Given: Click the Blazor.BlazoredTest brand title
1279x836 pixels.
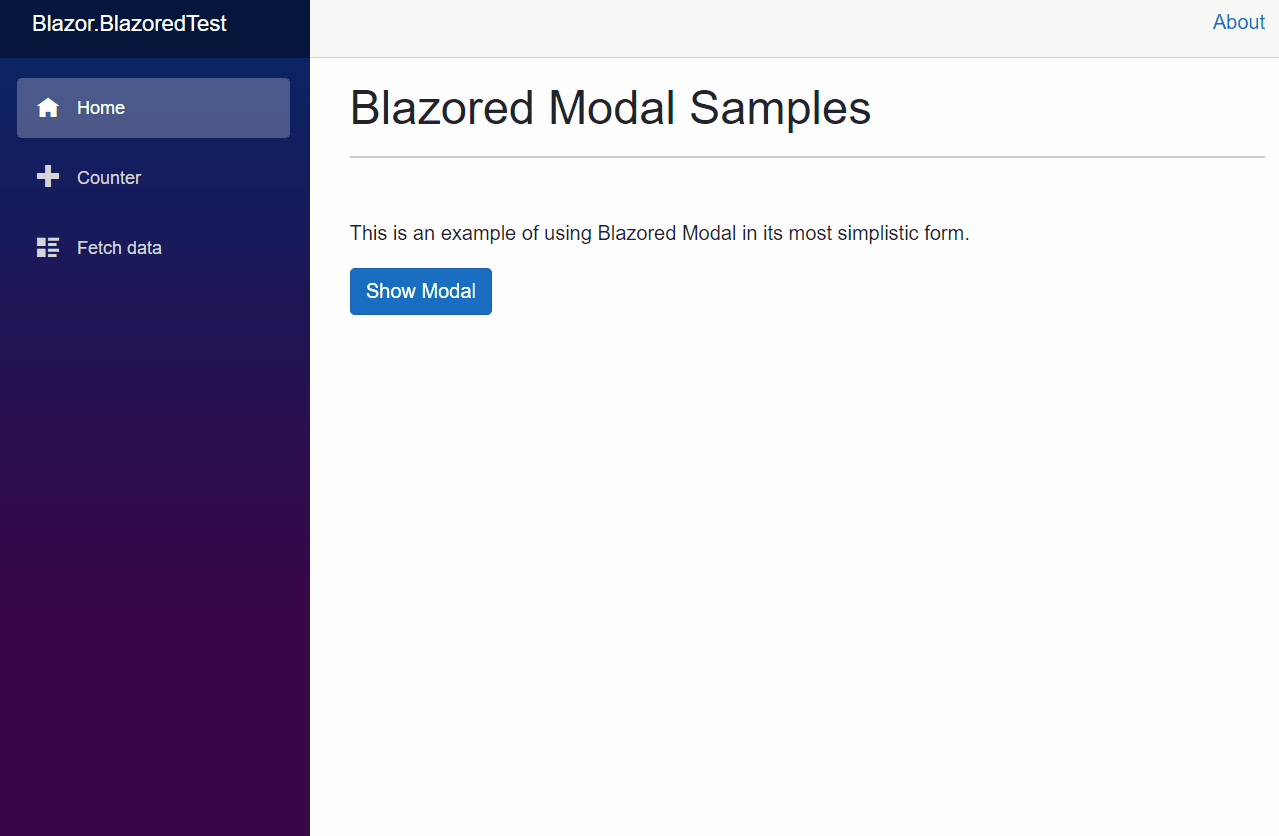Looking at the screenshot, I should click(x=130, y=23).
